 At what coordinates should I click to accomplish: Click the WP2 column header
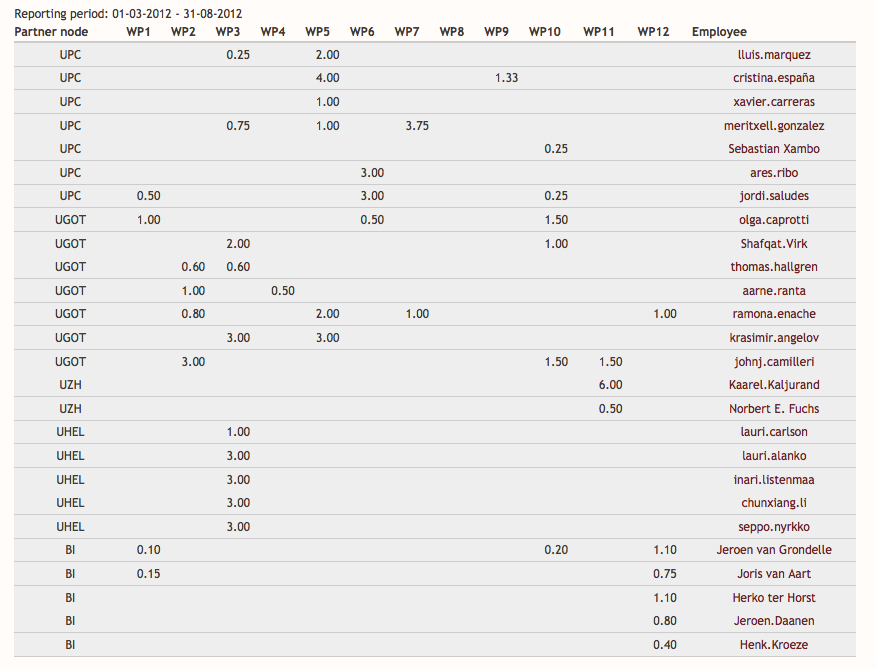(x=183, y=32)
